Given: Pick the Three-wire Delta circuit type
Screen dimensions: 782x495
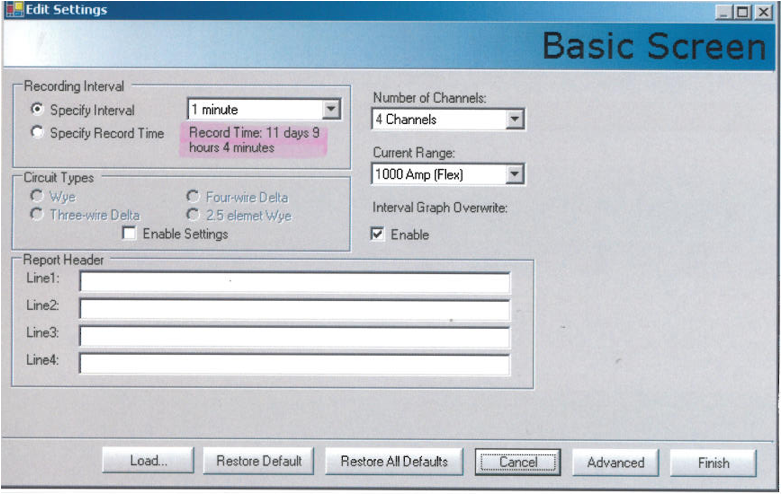Looking at the screenshot, I should point(37,214).
